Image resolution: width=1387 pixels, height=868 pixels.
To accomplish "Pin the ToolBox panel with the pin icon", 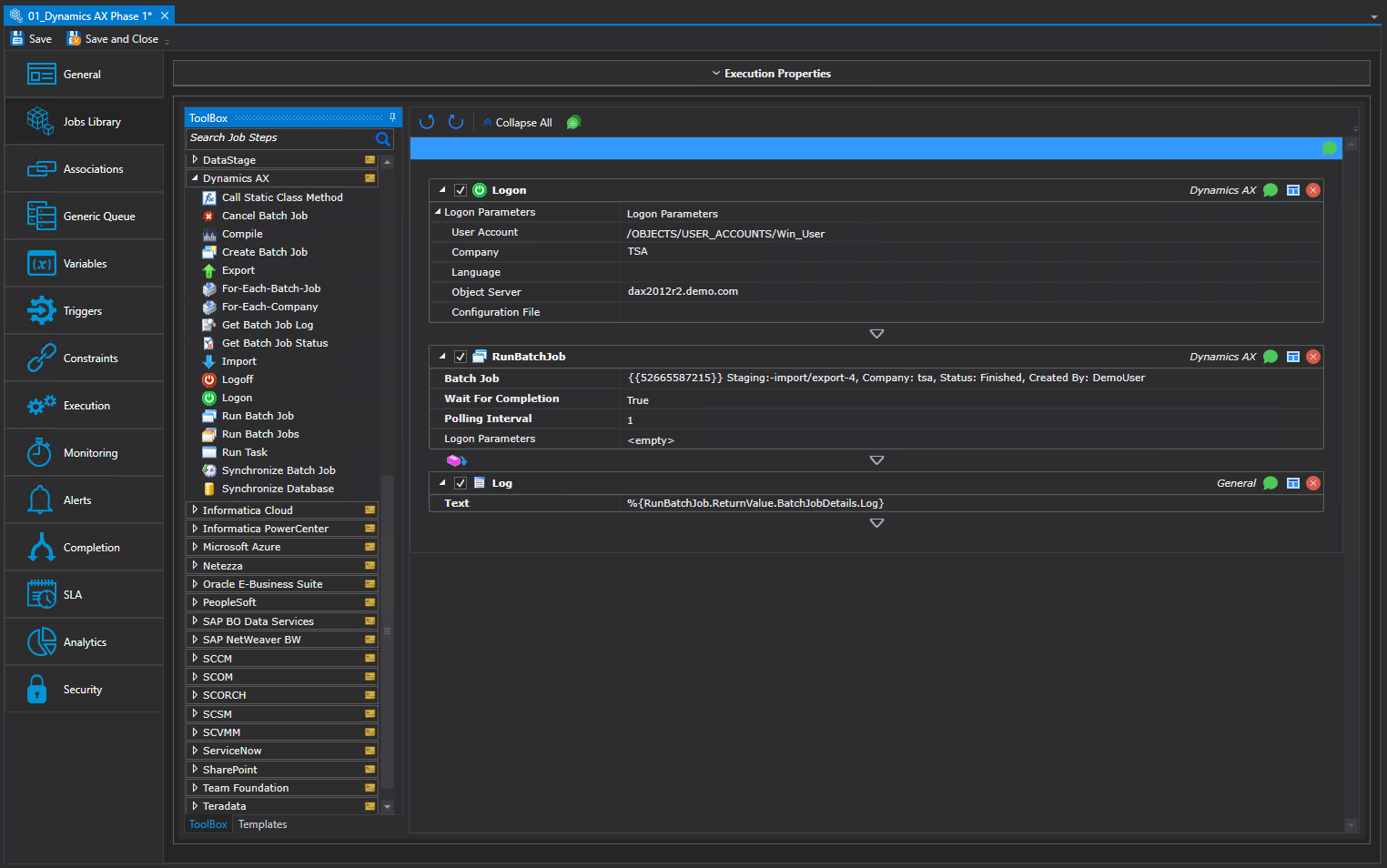I will pos(392,117).
